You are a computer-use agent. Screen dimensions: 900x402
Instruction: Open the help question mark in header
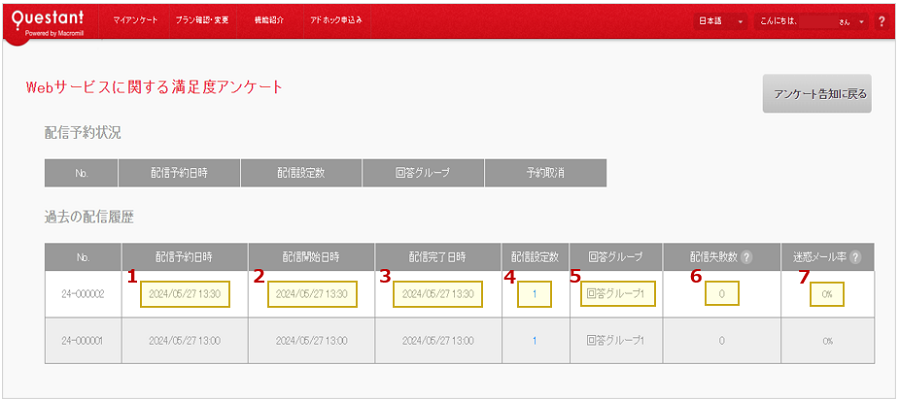coord(882,21)
